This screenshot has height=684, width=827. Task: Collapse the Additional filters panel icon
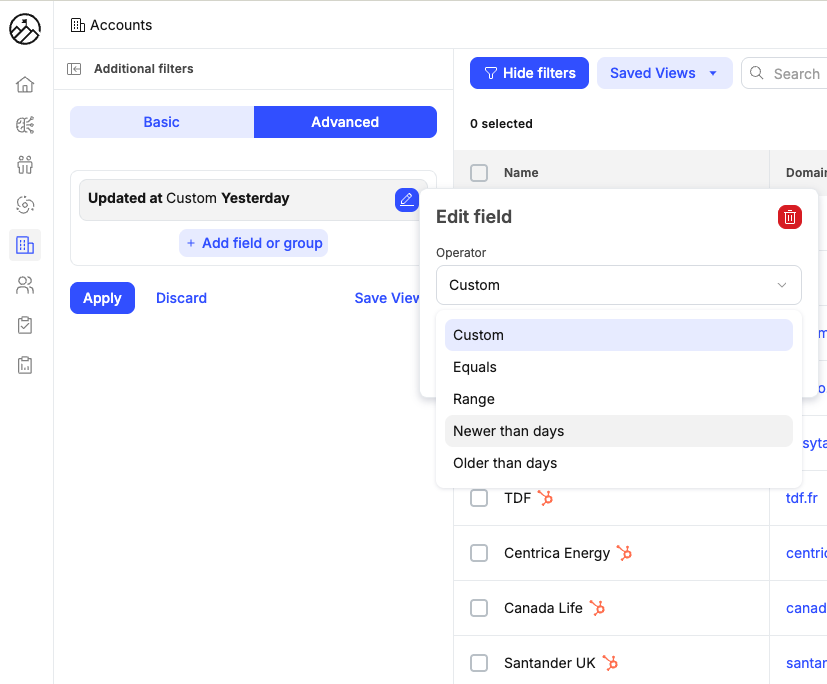point(74,69)
